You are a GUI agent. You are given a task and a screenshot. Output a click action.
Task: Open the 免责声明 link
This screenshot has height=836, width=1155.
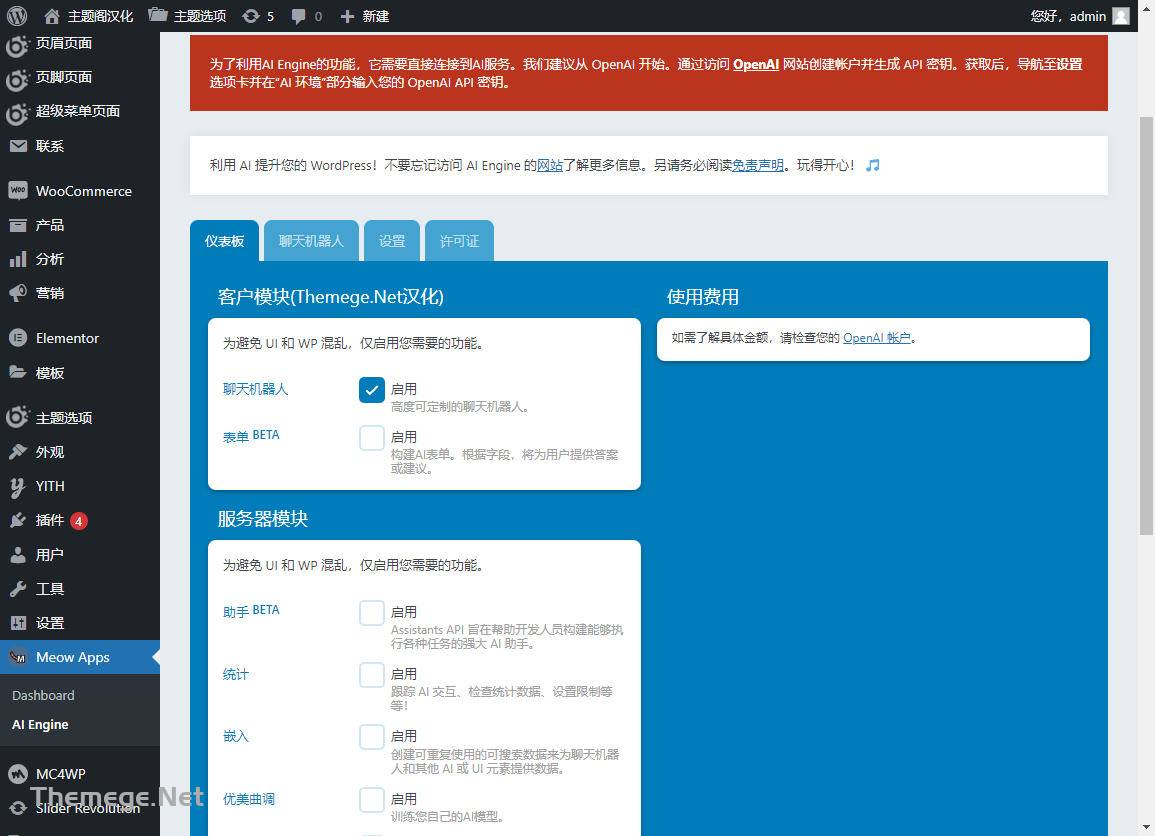click(x=757, y=166)
